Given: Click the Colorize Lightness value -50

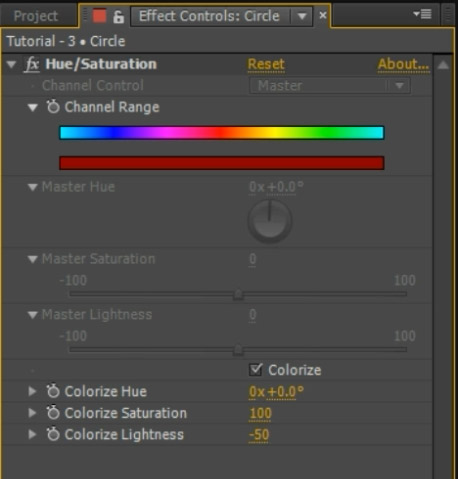Looking at the screenshot, I should (x=259, y=435).
